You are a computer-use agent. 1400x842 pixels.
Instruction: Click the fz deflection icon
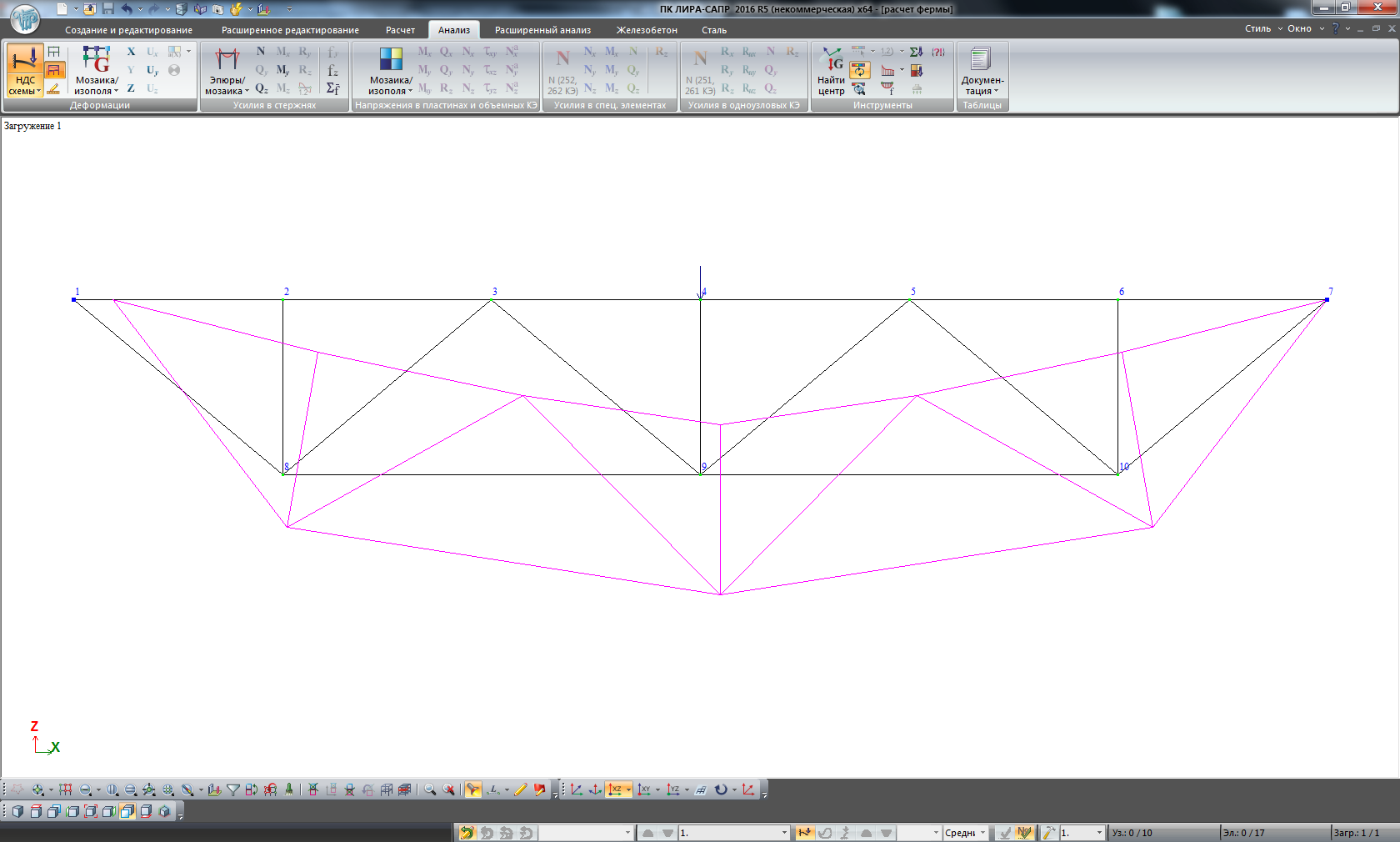(332, 70)
